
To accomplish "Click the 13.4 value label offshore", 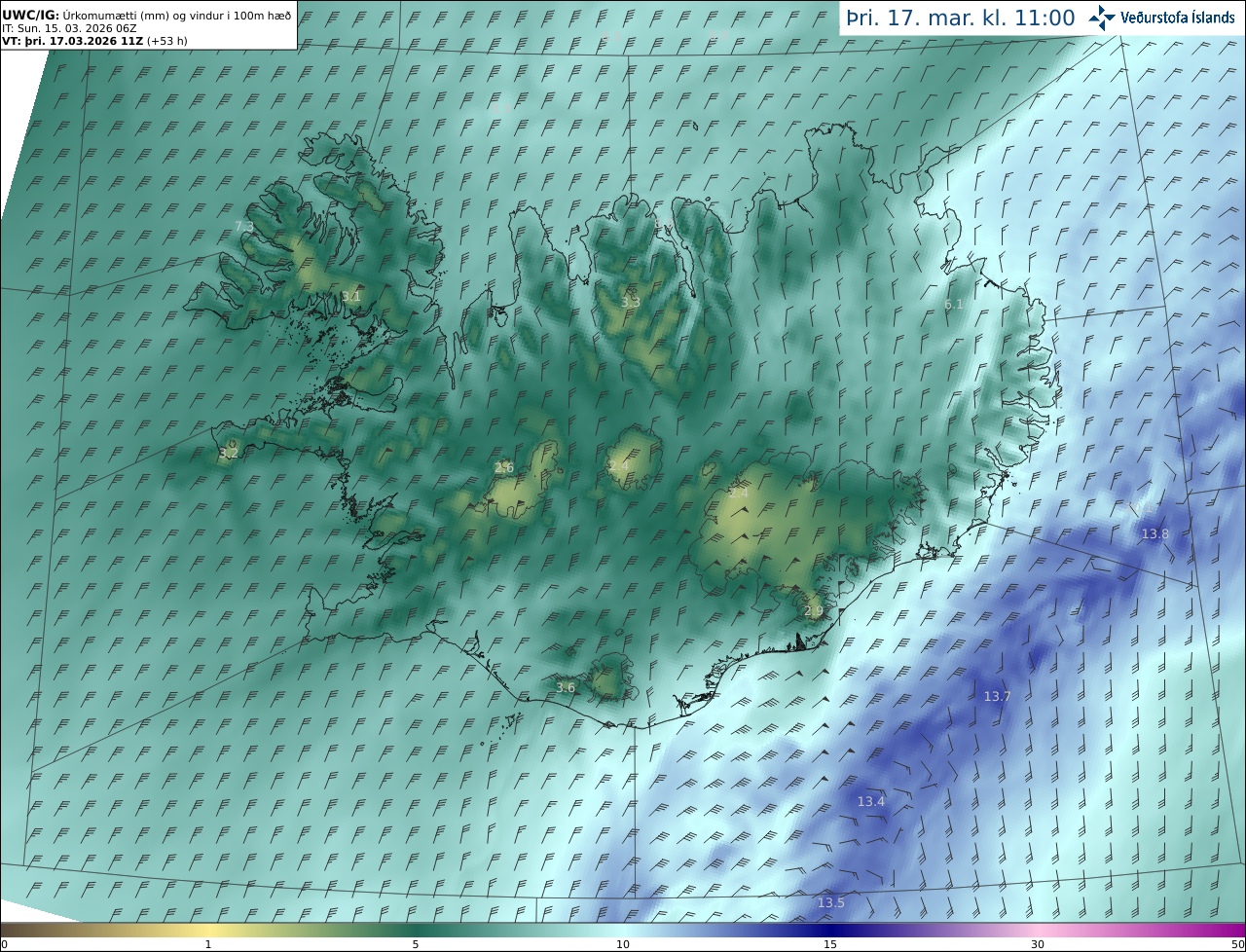I will [x=871, y=802].
